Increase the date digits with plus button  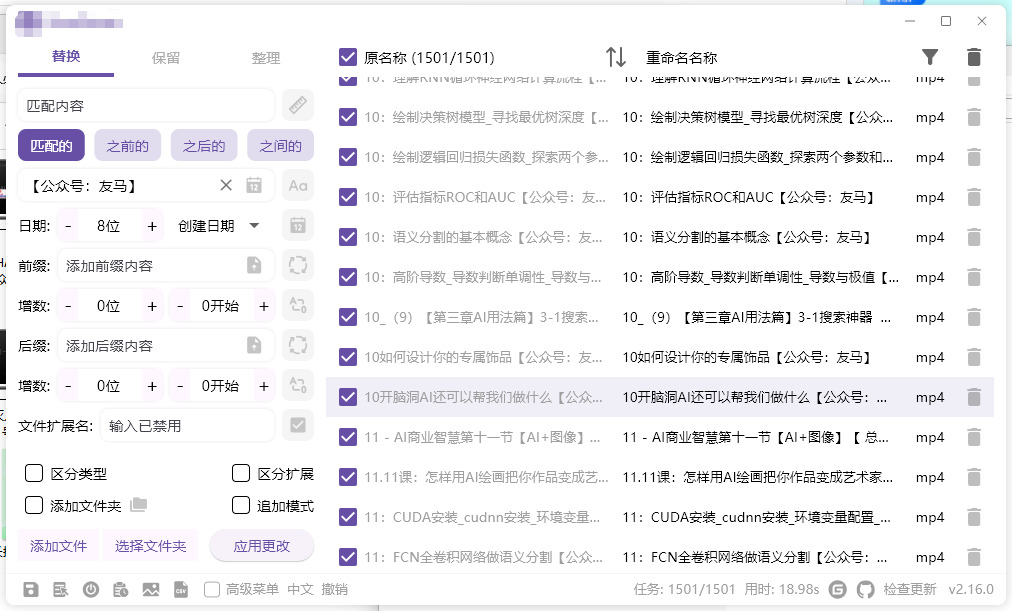tap(152, 226)
